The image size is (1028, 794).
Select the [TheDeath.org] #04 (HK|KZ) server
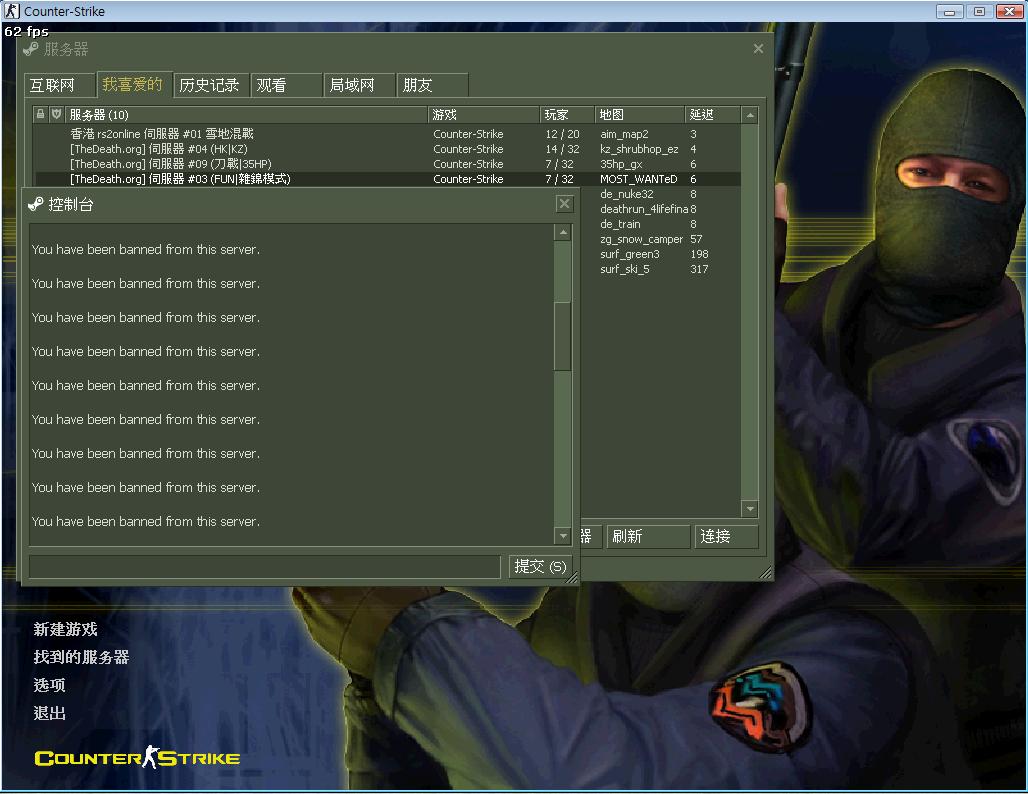pyautogui.click(x=387, y=149)
